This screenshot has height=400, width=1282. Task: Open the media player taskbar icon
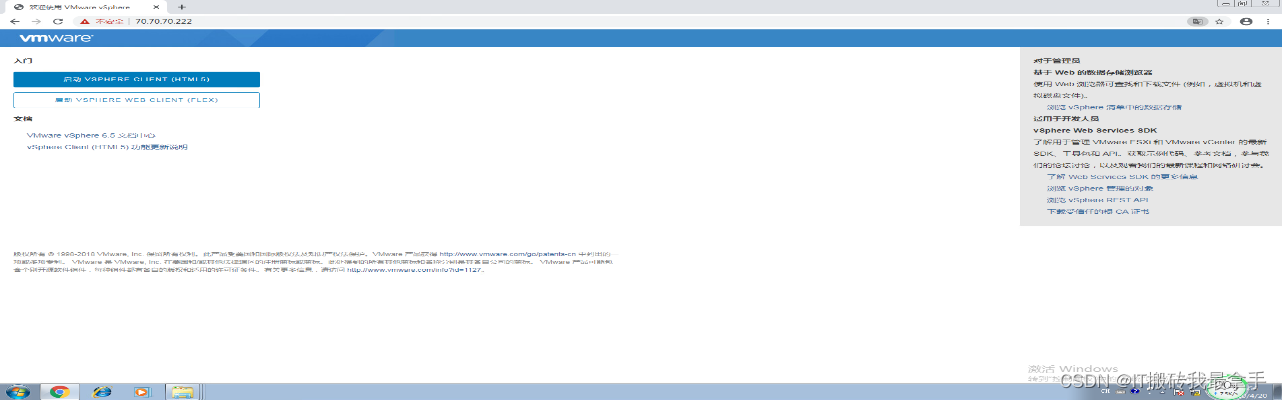pyautogui.click(x=141, y=391)
